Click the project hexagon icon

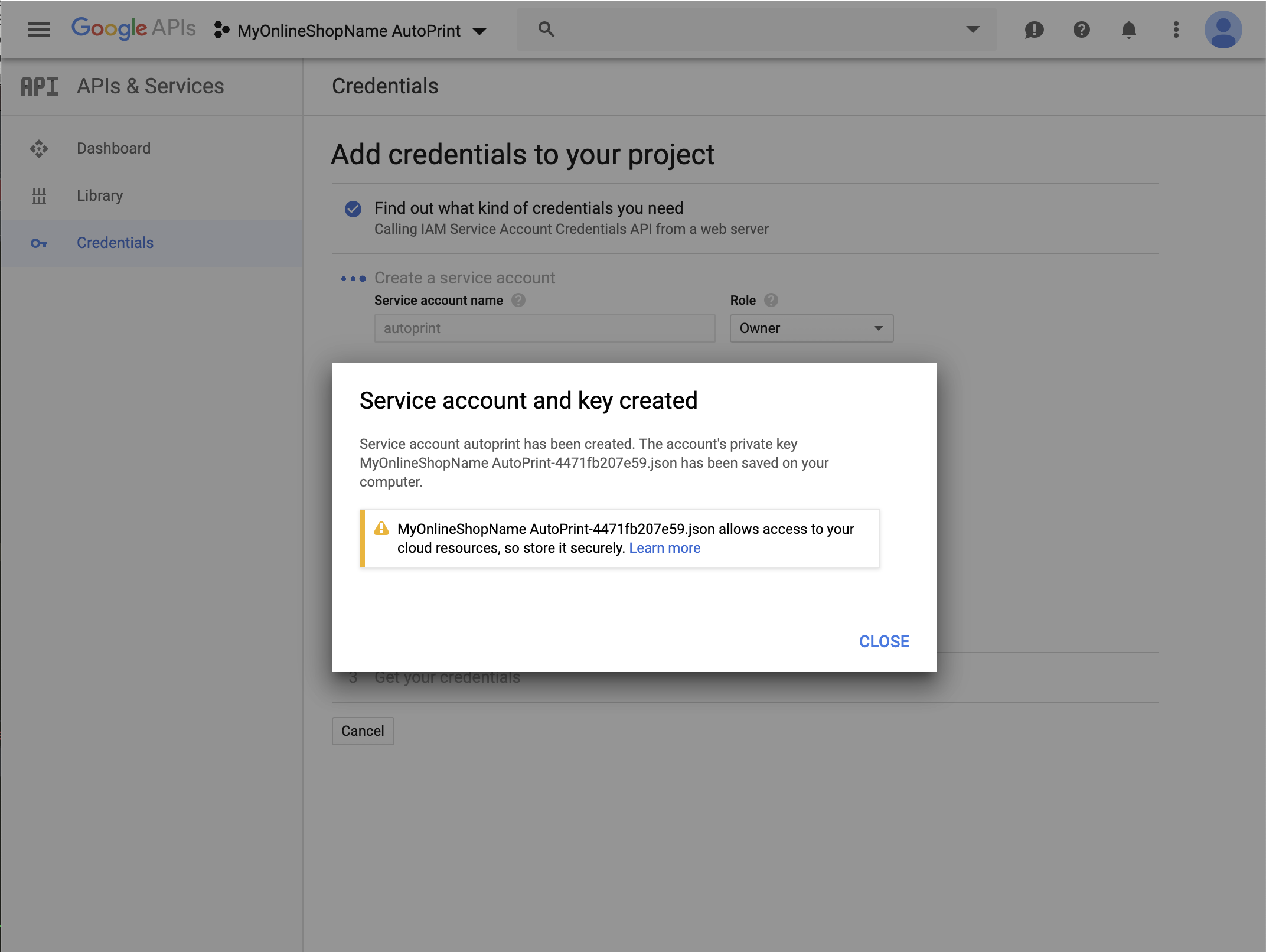click(221, 30)
